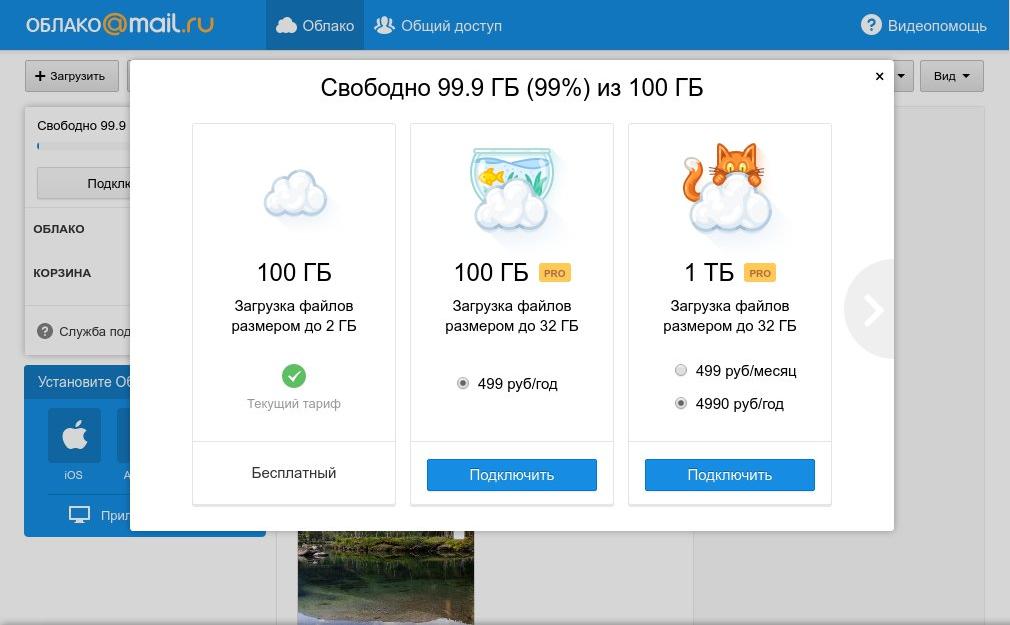Viewport: 1010px width, 625px height.
Task: Click the orange cat cloud illustration
Action: (x=728, y=187)
